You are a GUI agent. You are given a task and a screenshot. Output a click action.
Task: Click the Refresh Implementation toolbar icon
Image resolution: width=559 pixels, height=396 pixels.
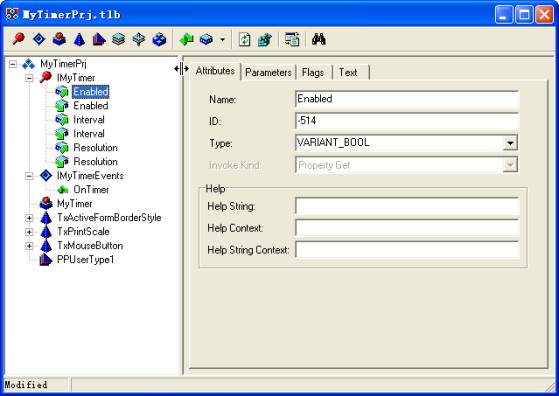coord(245,39)
